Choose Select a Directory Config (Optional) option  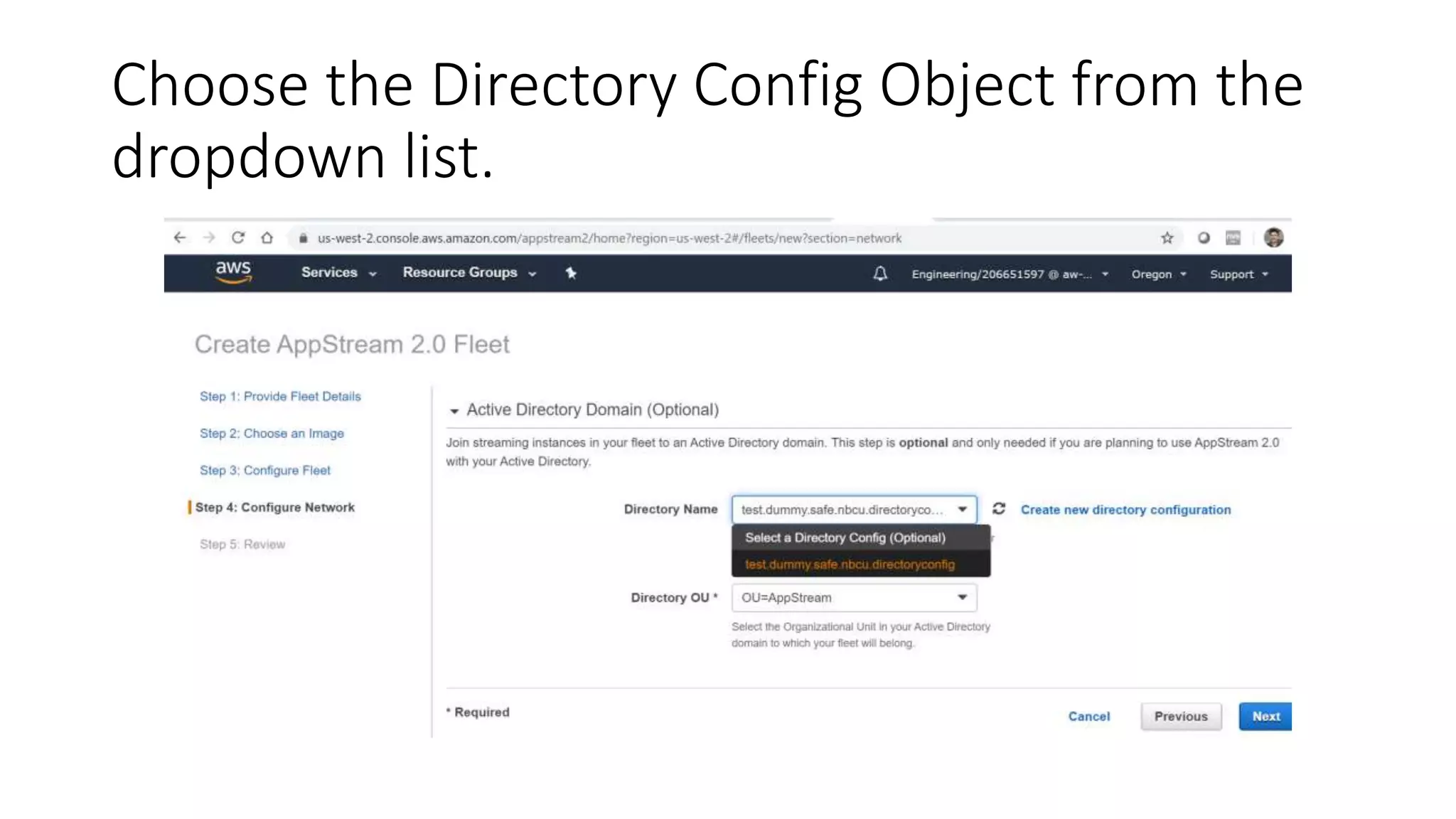[x=860, y=538]
